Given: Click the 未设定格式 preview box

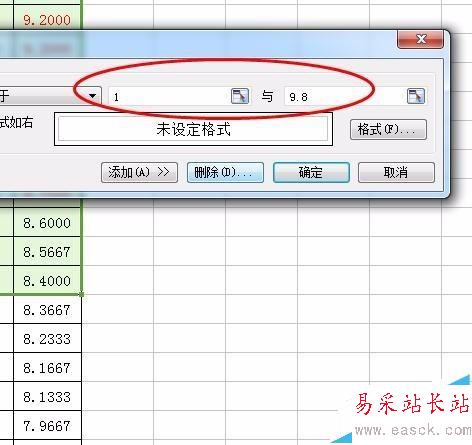Looking at the screenshot, I should pyautogui.click(x=193, y=129).
